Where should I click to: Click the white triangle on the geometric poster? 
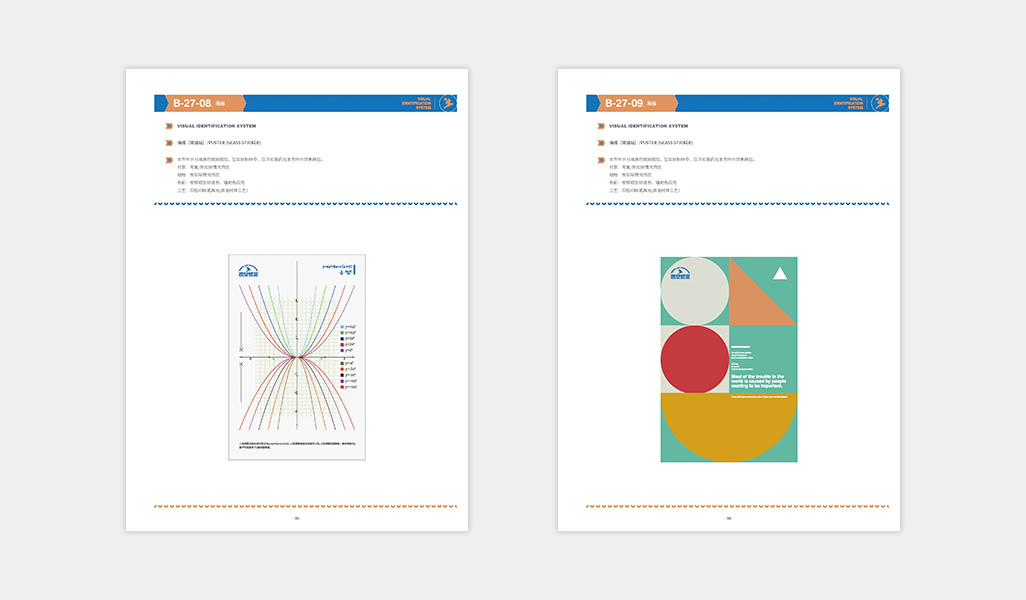pyautogui.click(x=780, y=273)
